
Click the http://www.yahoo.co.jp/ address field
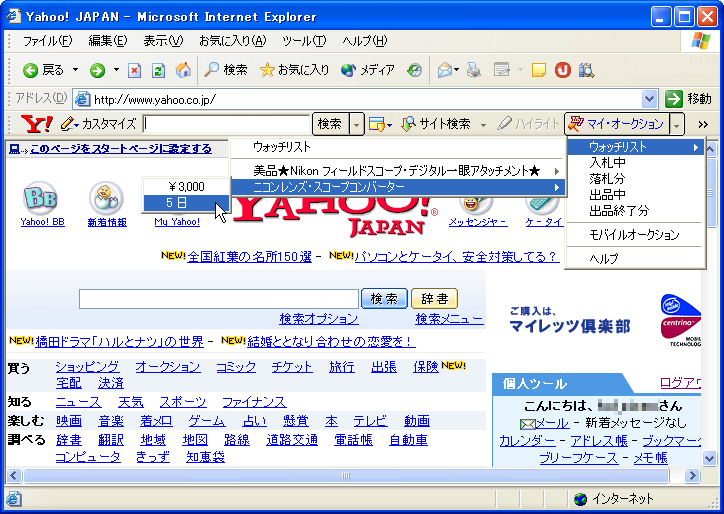coord(367,99)
